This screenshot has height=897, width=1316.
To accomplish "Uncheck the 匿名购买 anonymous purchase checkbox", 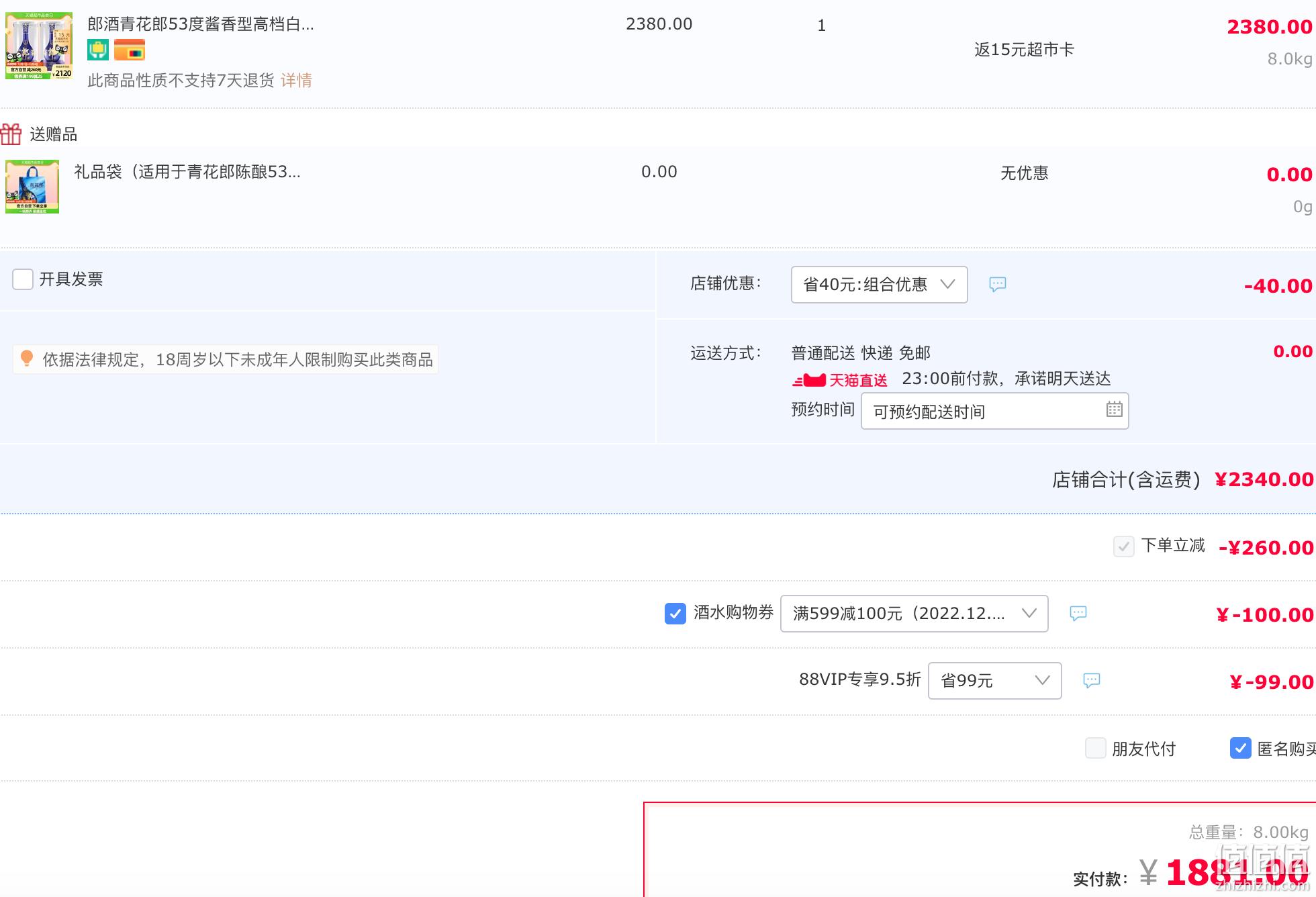I will [1240, 748].
